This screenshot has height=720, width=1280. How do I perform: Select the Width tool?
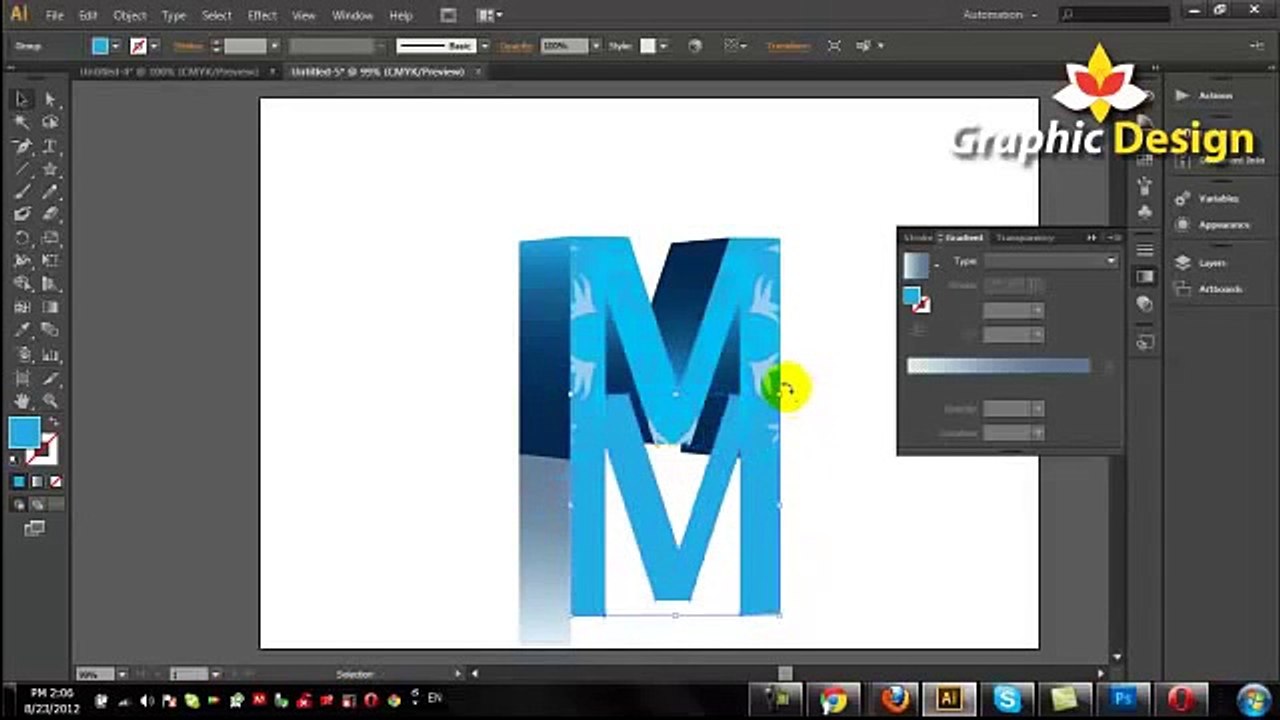tap(22, 261)
